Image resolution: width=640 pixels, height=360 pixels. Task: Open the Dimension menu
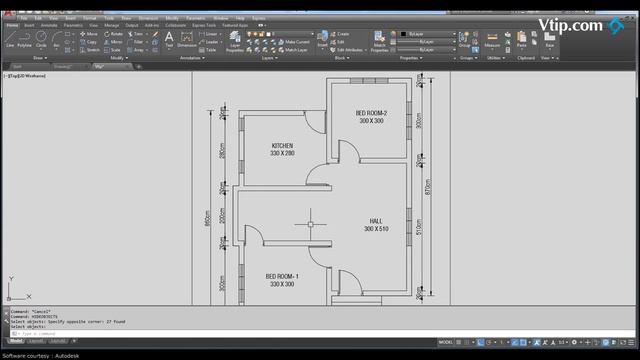pyautogui.click(x=148, y=18)
